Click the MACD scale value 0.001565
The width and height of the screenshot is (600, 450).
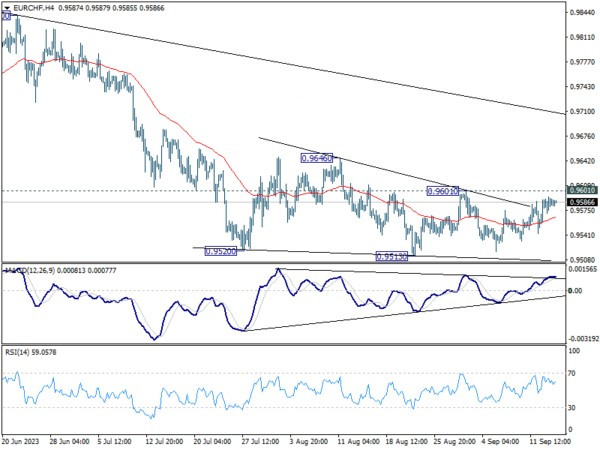click(x=583, y=269)
